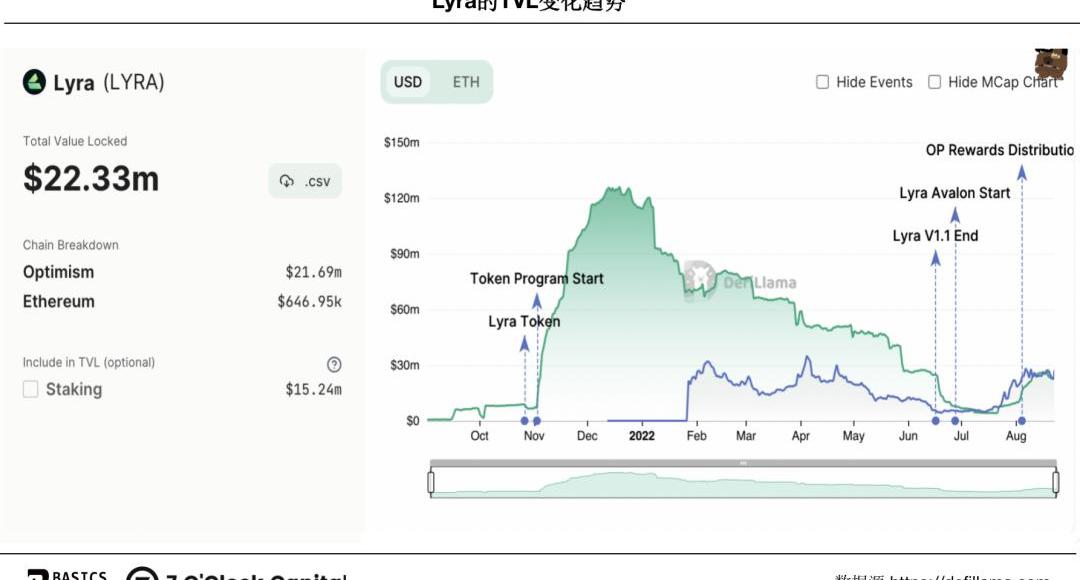Click the Lyra Avalon Start event dot
Screen dimensions: 1080x580
tap(955, 421)
